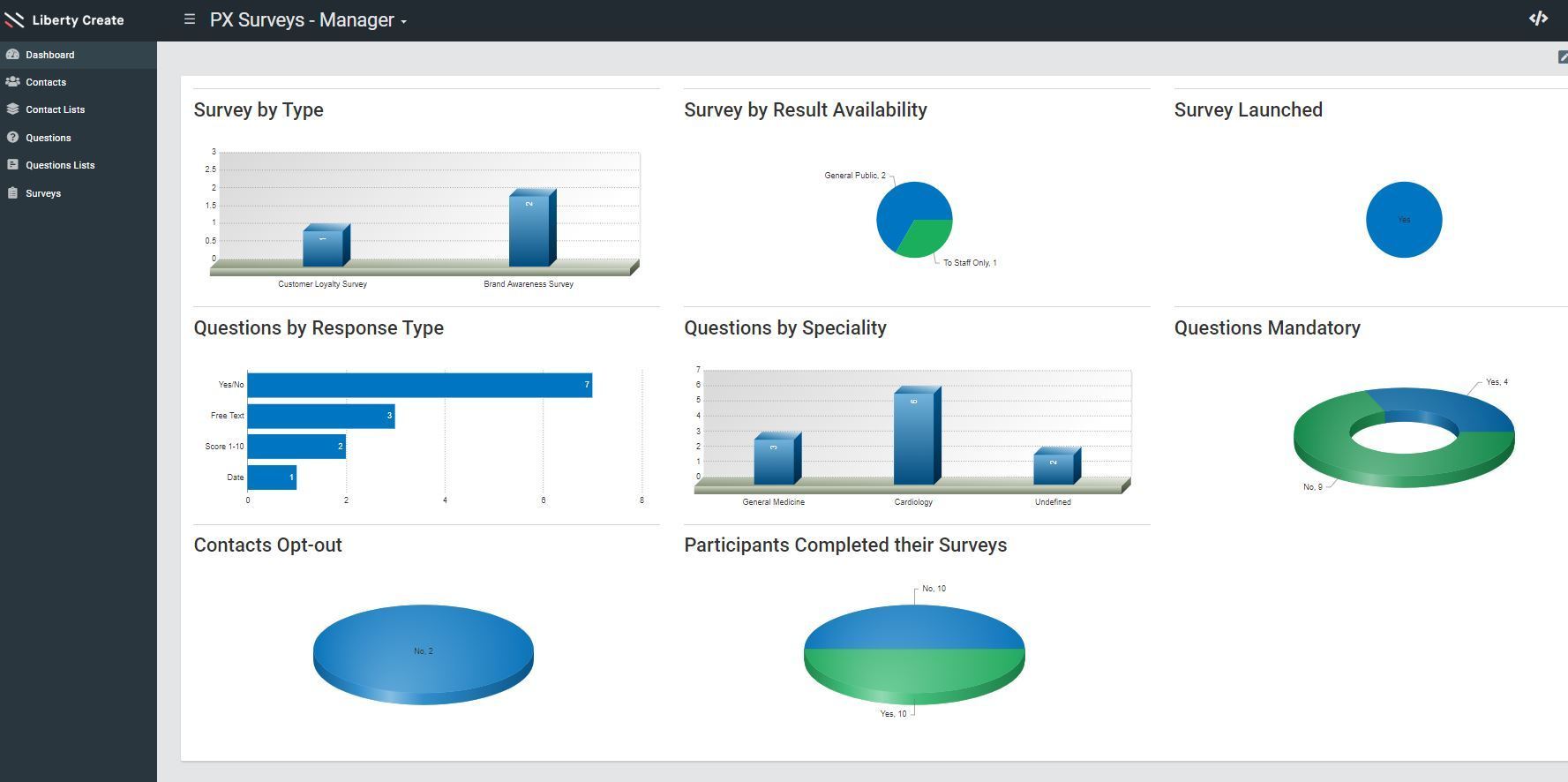Open the code editor icon at top right
1568x782 pixels.
click(1538, 19)
